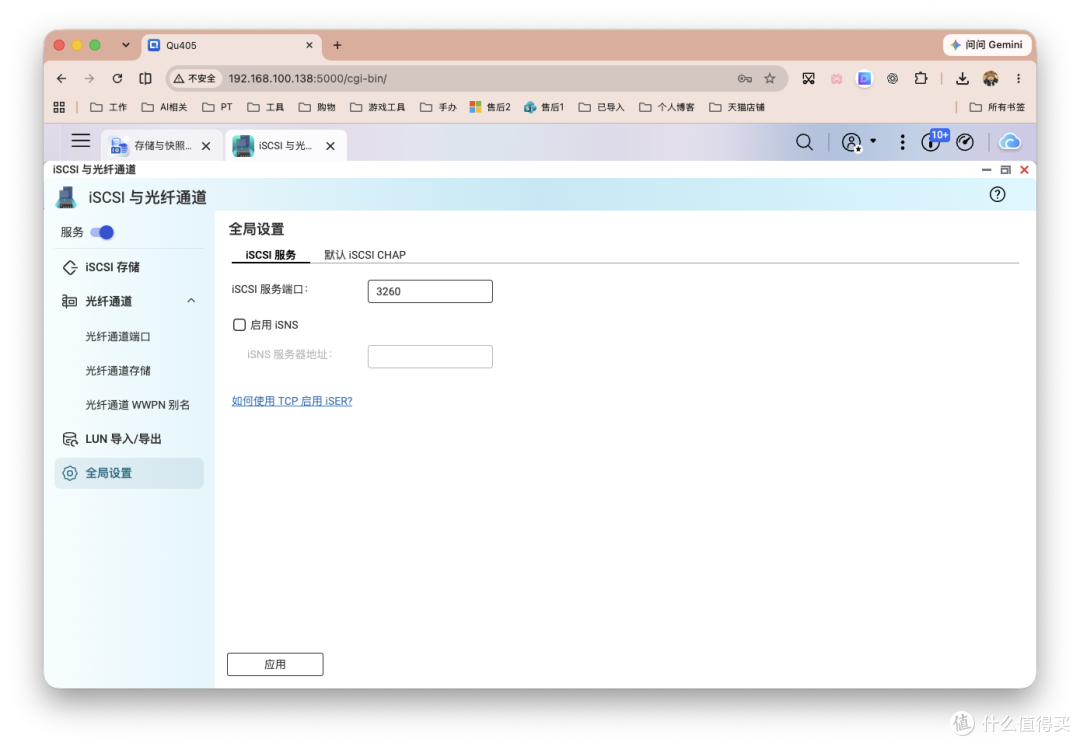This screenshot has width=1080, height=746.
Task: Select 全局设置 in sidebar
Action: pos(129,473)
